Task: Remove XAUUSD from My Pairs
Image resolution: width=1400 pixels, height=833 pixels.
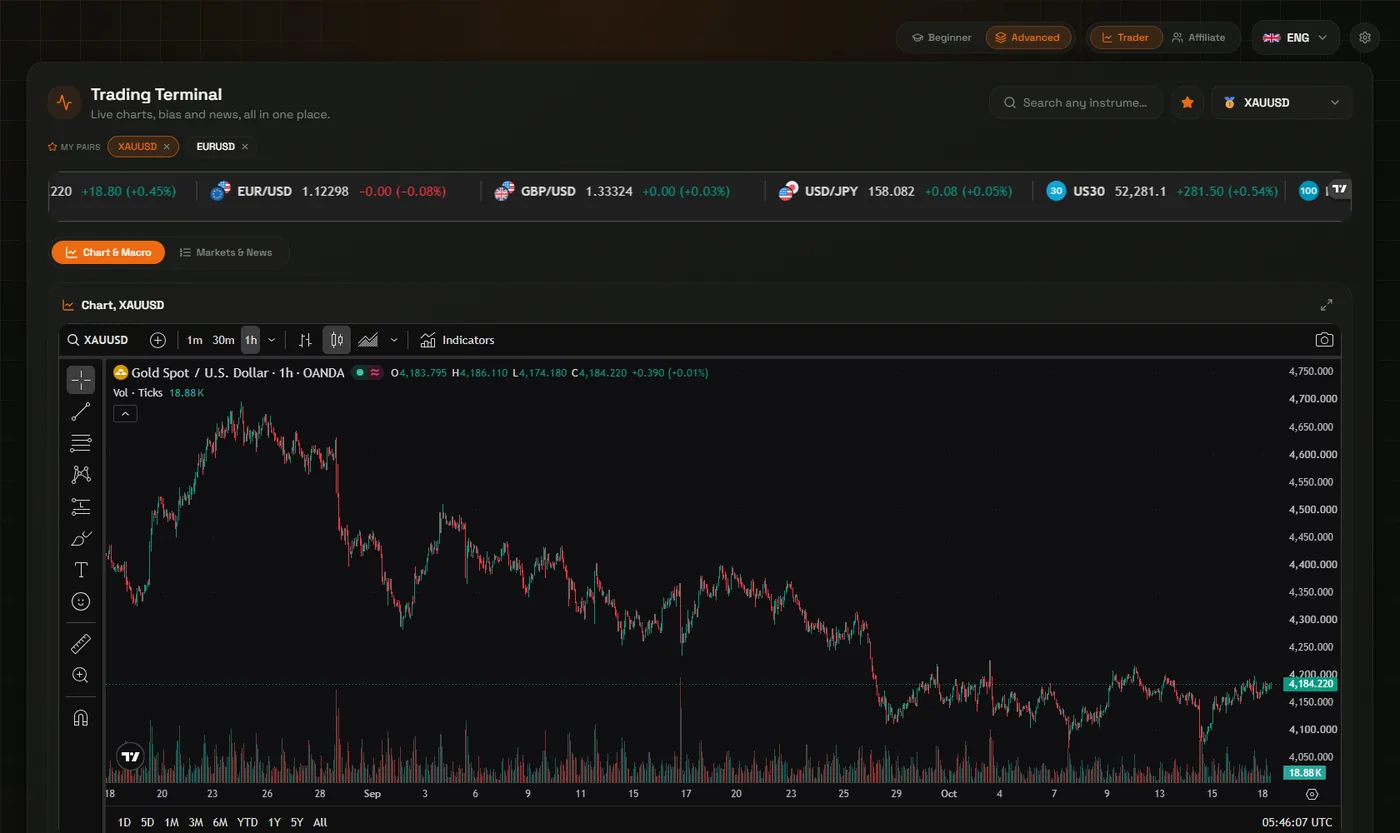Action: (x=167, y=147)
